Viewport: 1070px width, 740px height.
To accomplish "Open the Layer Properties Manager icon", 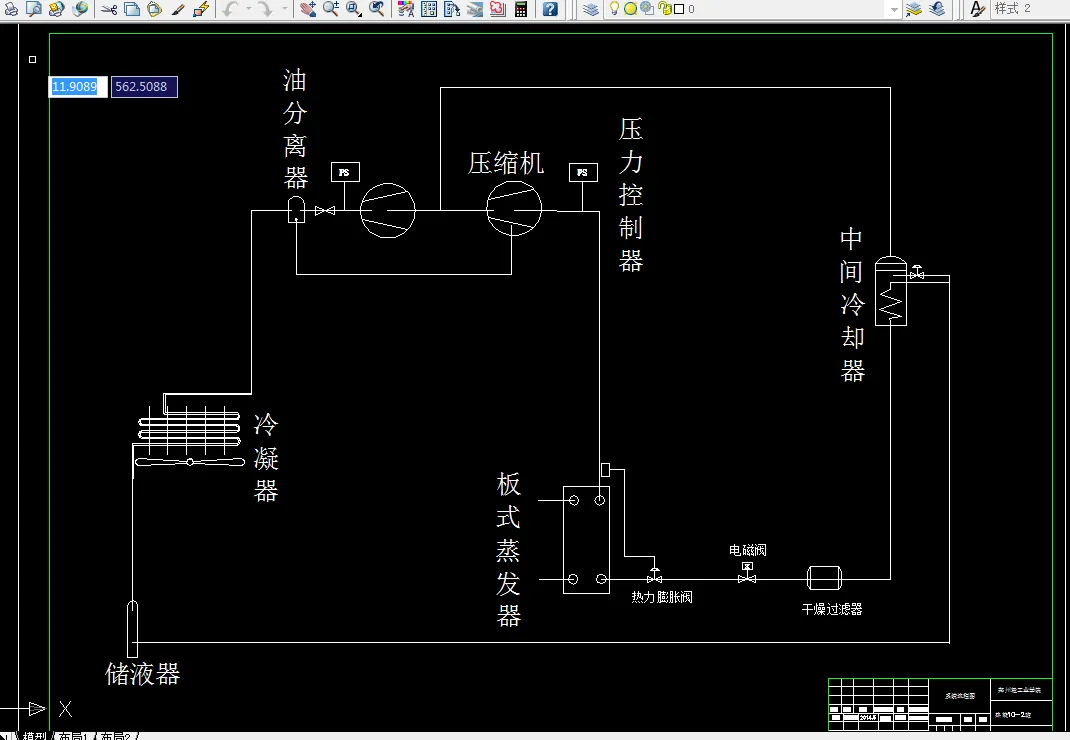I will point(591,9).
